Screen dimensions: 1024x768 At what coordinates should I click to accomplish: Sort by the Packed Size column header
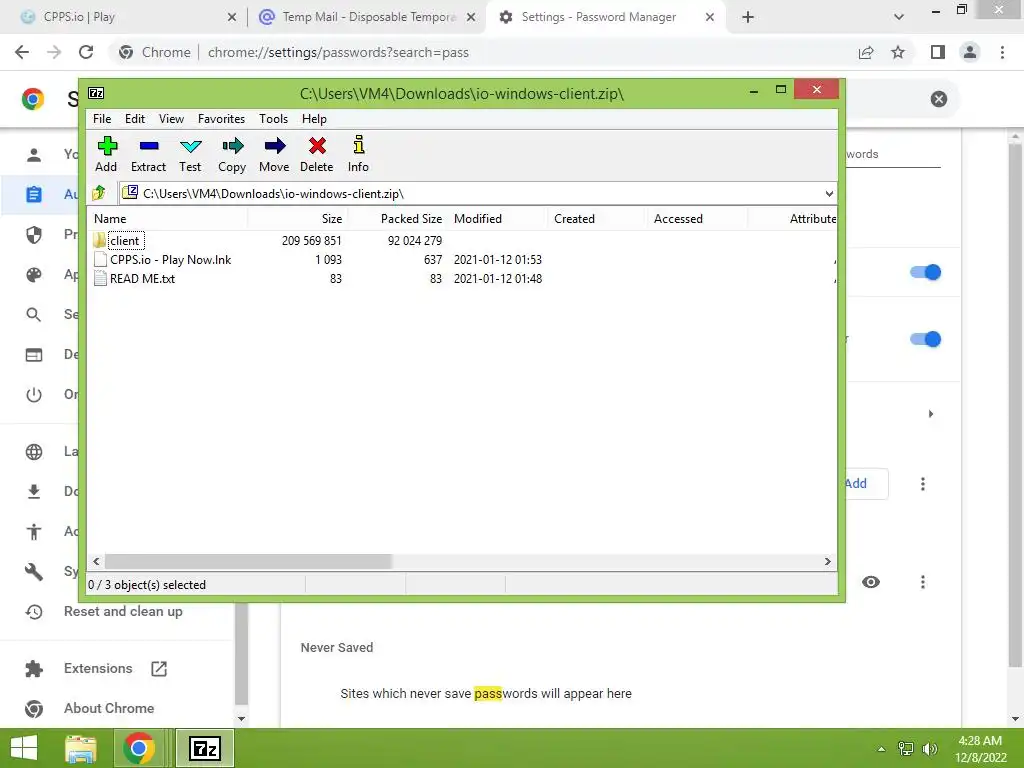pyautogui.click(x=397, y=219)
